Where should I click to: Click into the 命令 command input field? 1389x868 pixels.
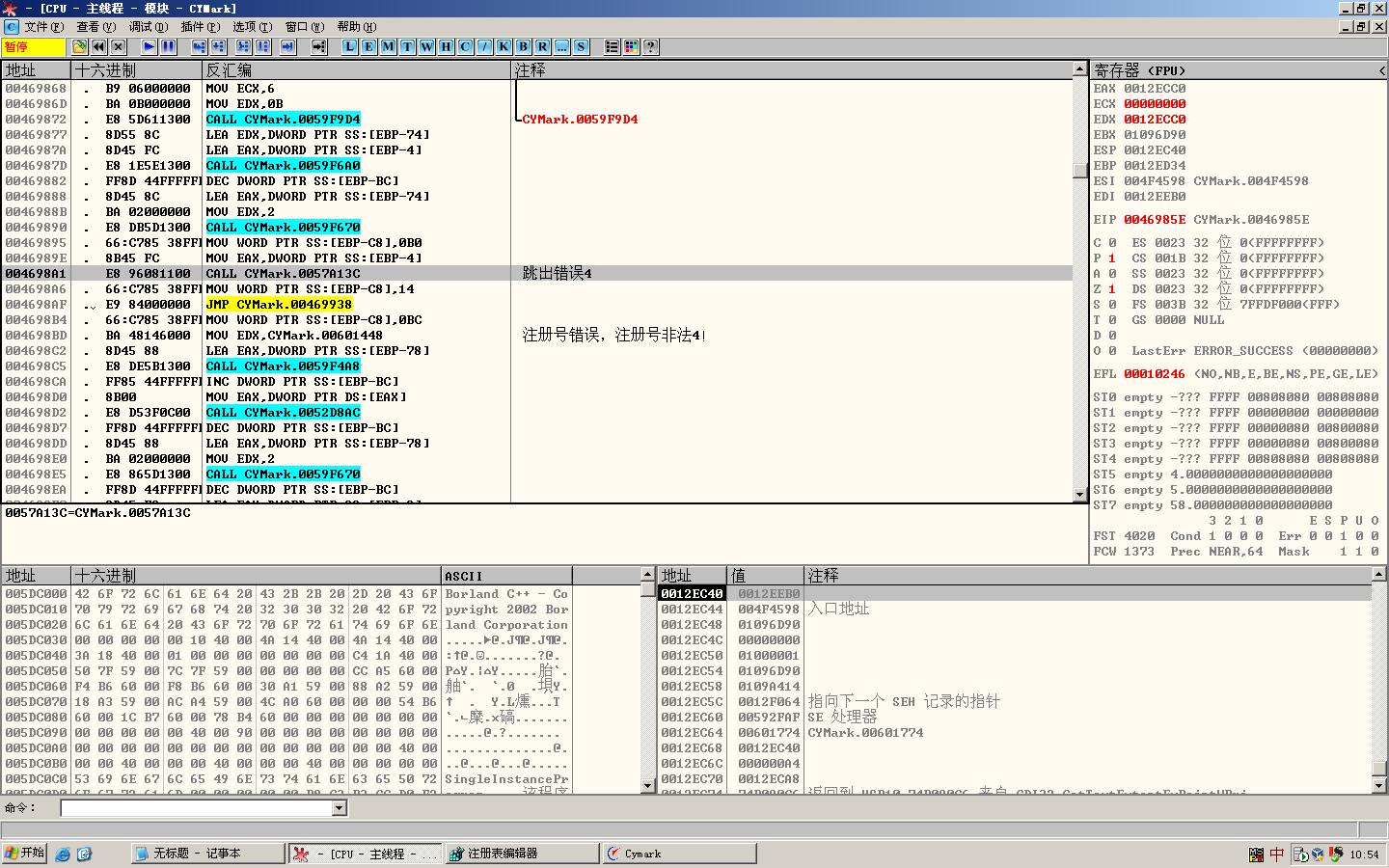click(196, 808)
